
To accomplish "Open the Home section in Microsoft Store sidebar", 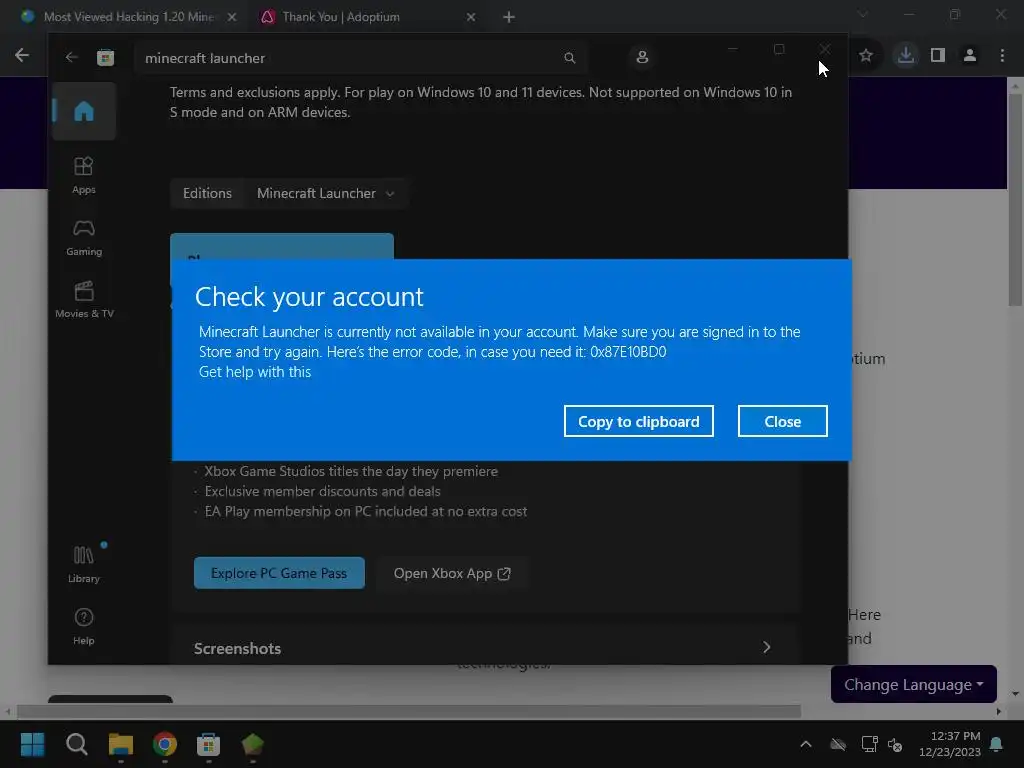I will pos(84,111).
